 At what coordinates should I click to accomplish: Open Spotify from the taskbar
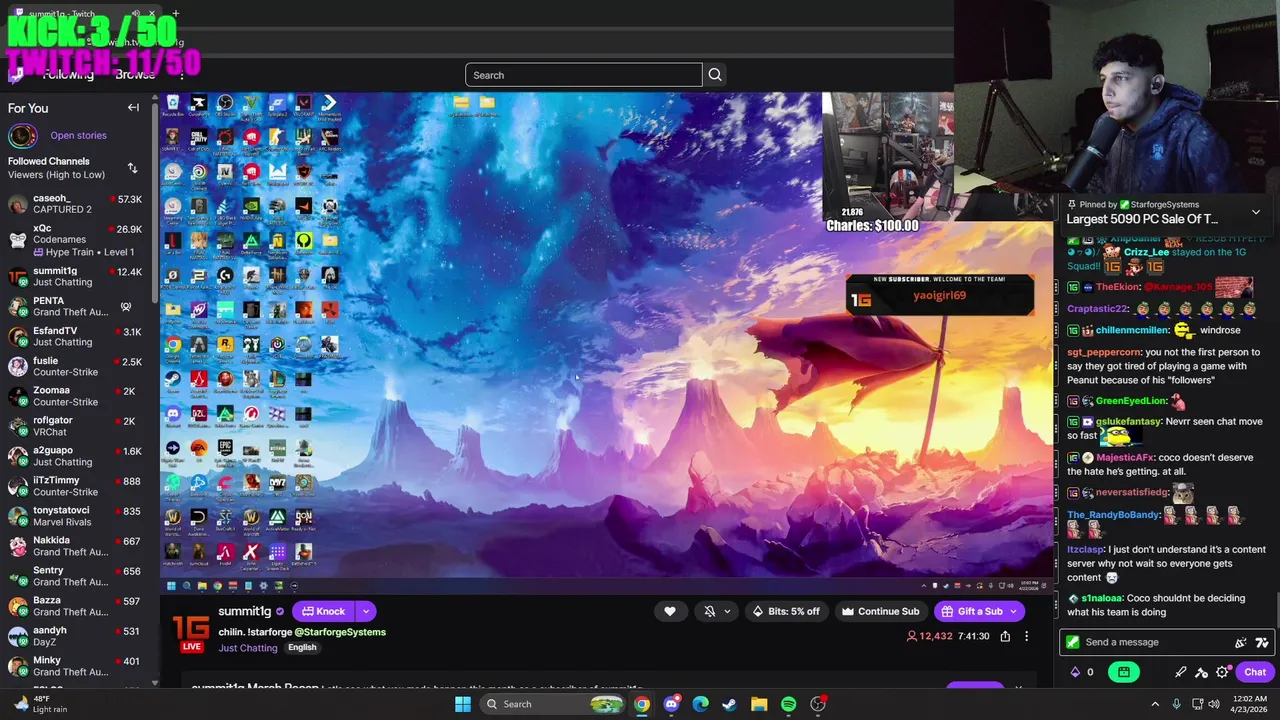tap(788, 704)
